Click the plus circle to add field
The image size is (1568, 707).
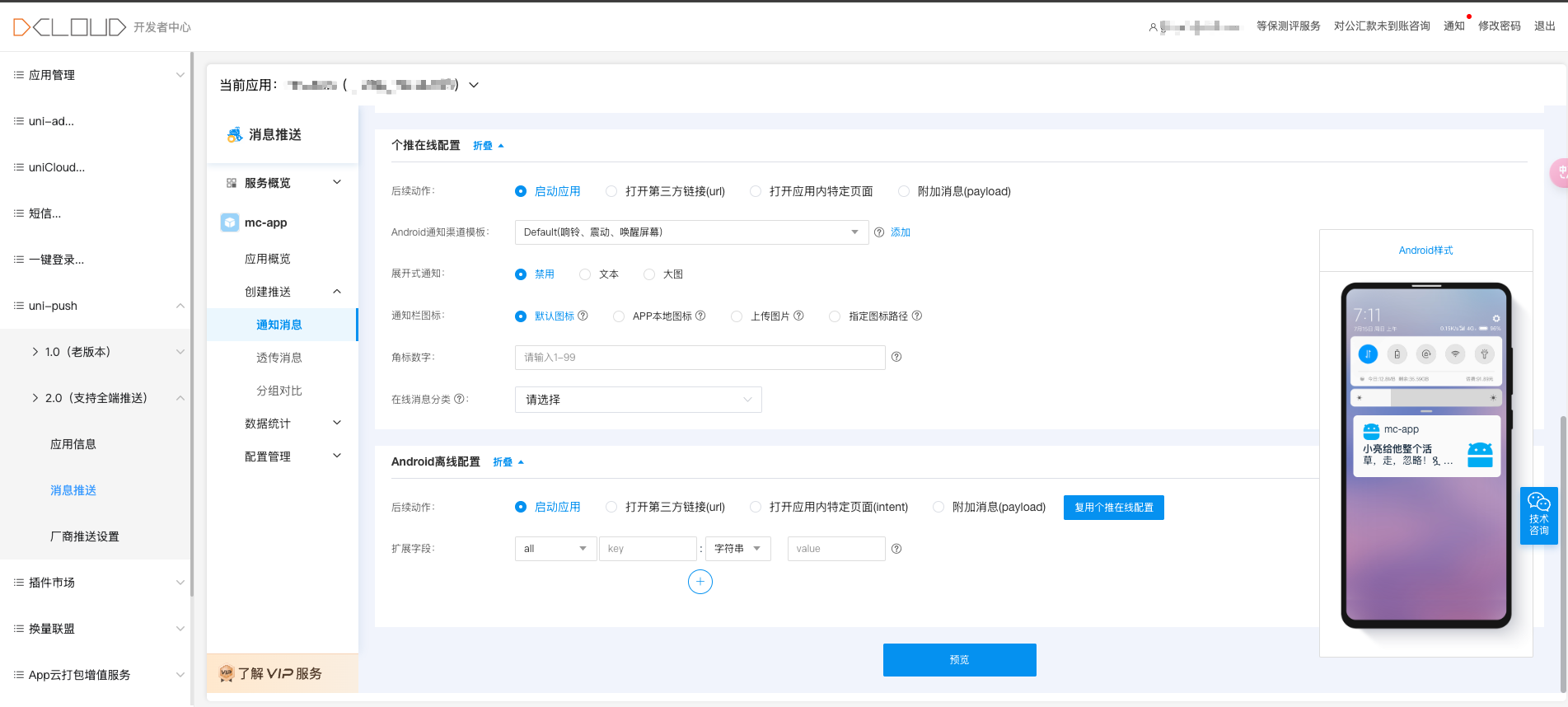(700, 582)
